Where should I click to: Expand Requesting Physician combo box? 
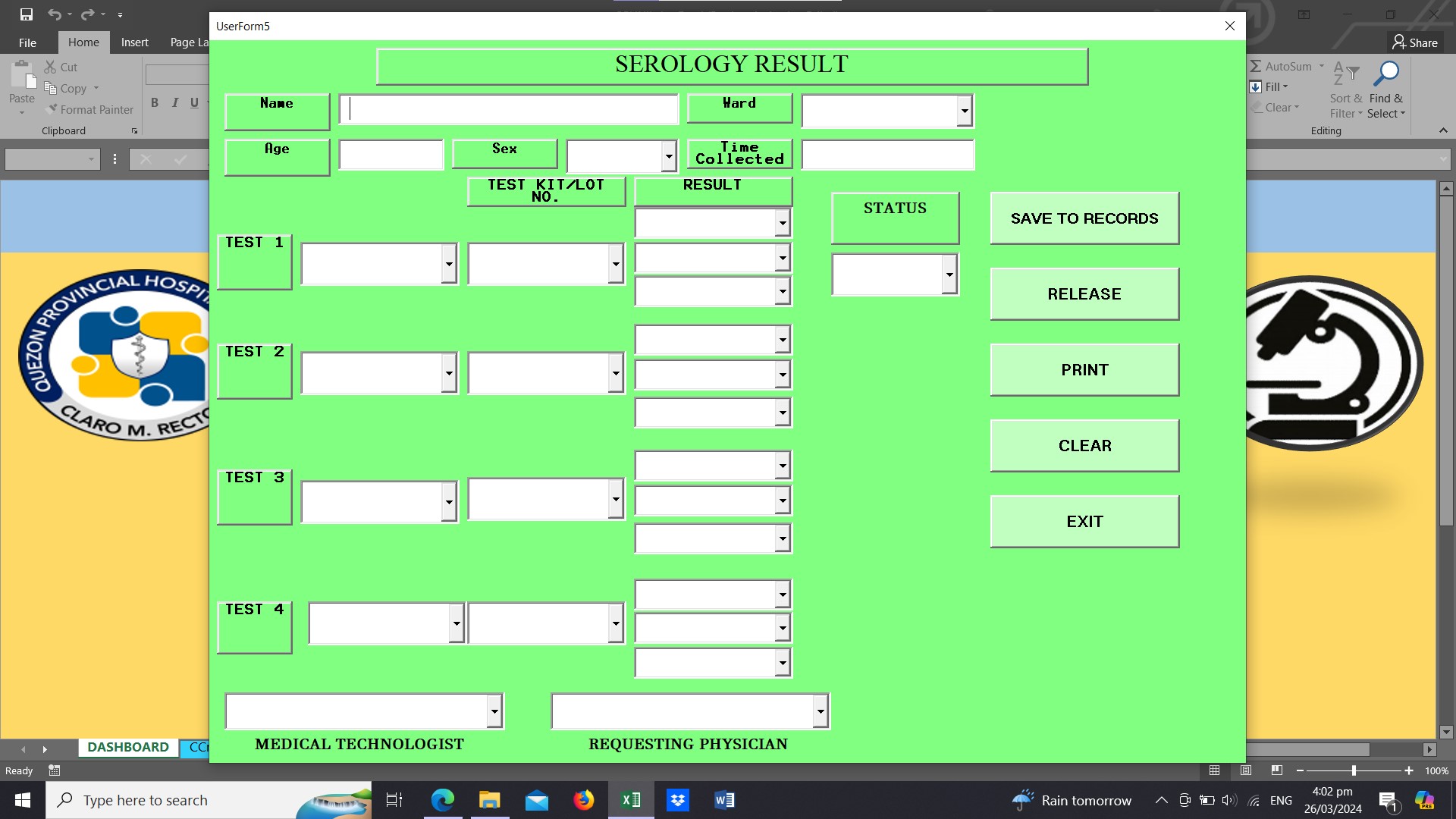click(820, 711)
